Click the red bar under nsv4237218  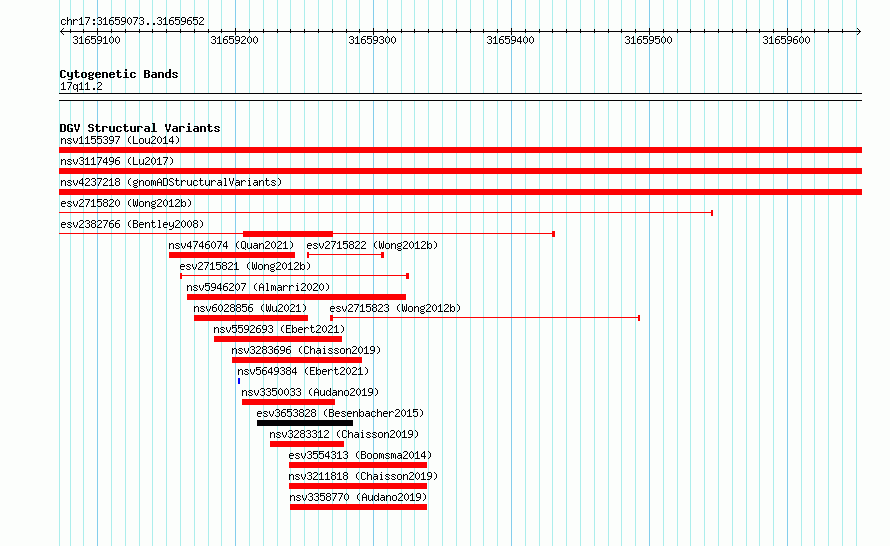pos(460,192)
